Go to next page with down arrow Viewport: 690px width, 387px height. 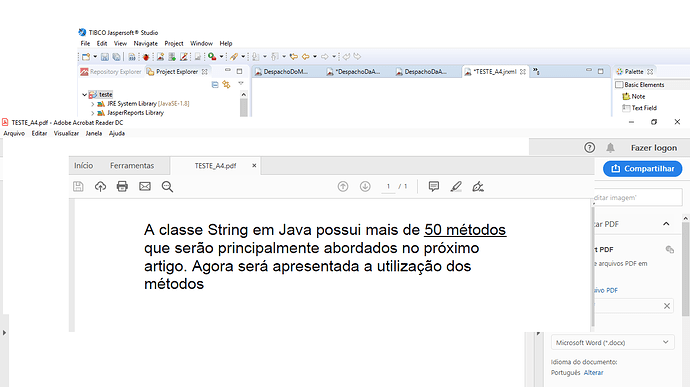365,187
